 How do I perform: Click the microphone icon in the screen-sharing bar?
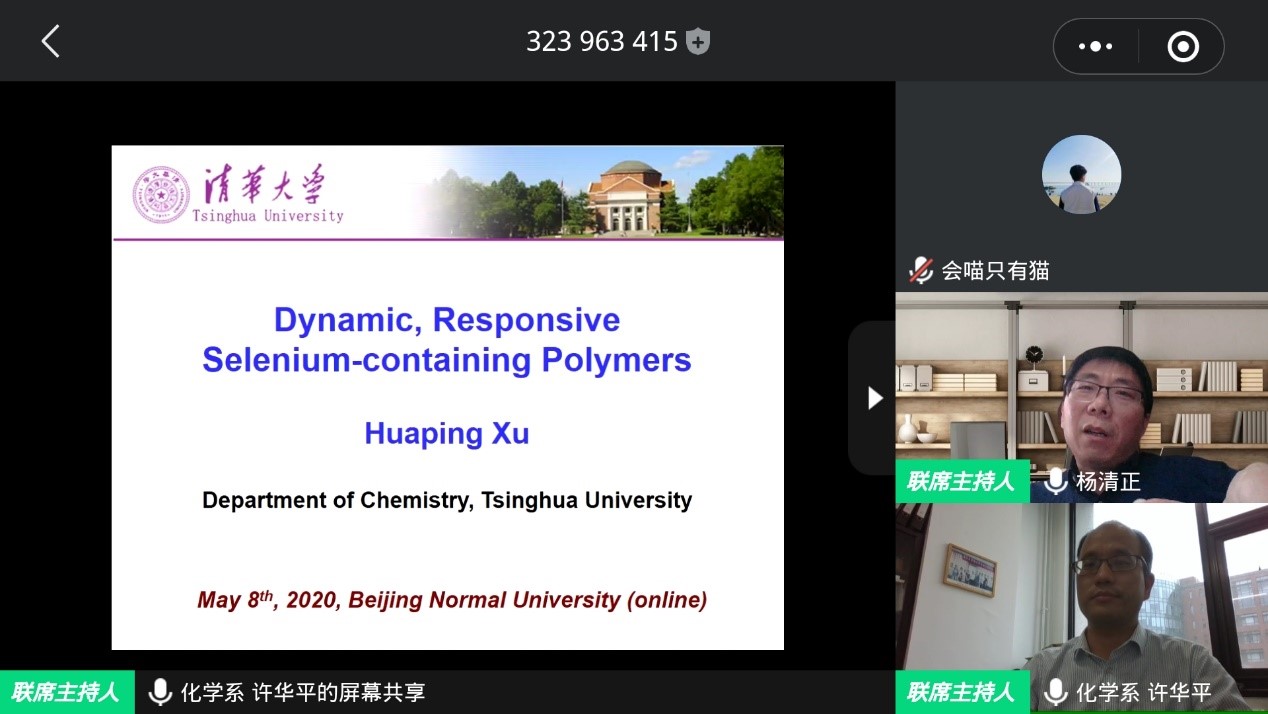tap(159, 692)
